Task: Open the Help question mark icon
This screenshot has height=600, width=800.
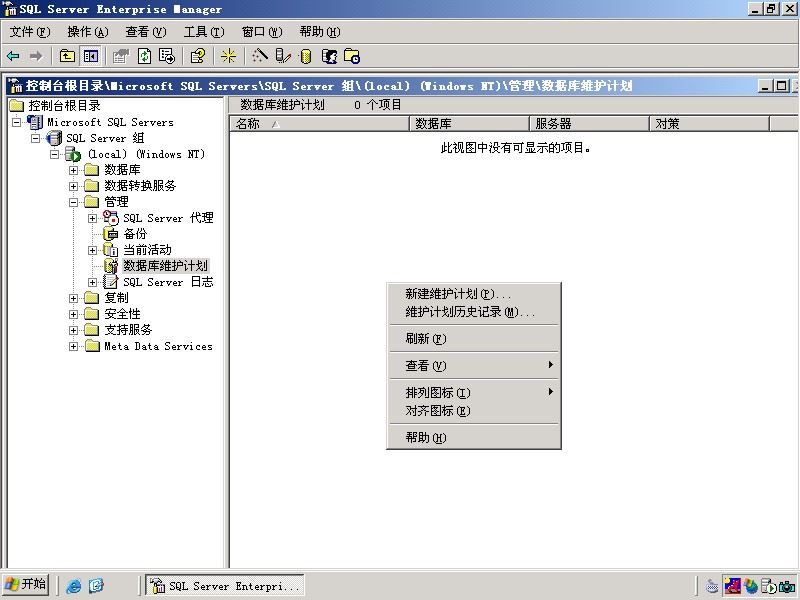Action: pyautogui.click(x=197, y=56)
